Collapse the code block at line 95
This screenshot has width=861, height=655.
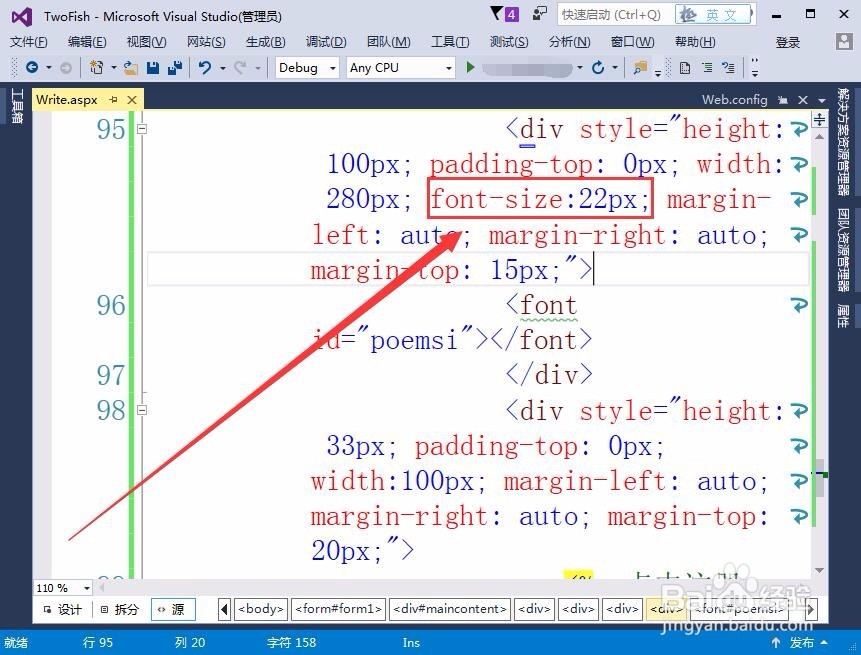click(x=142, y=129)
